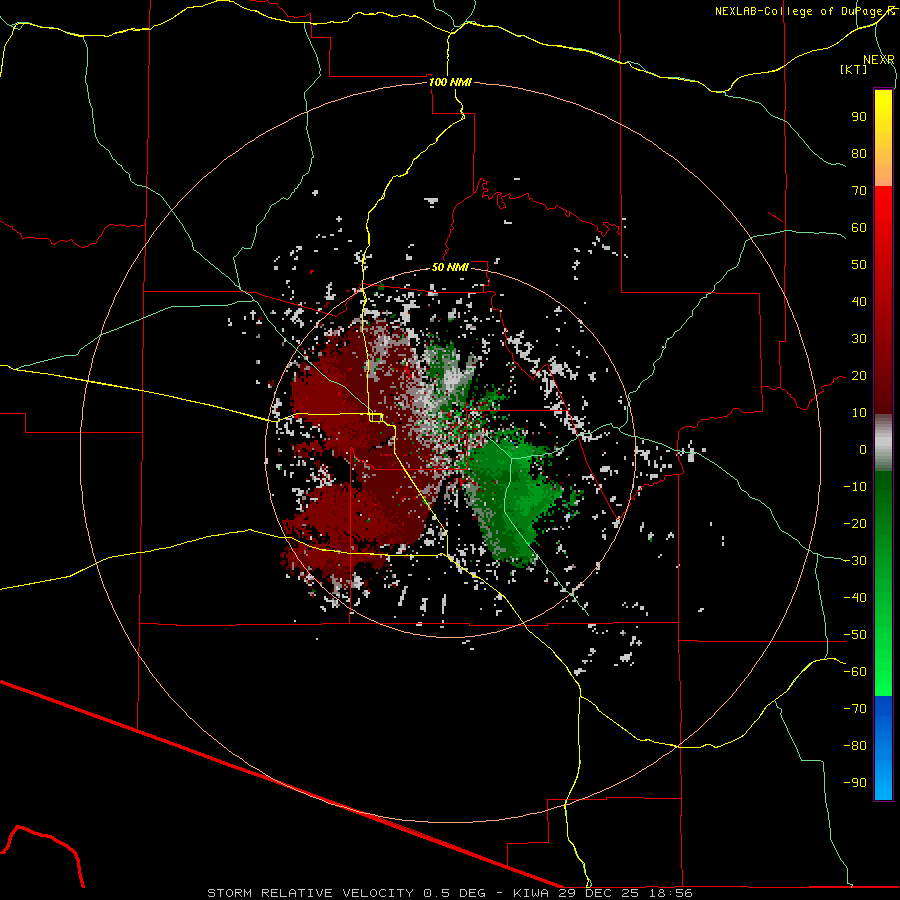Click the 0 knot scale label

pos(863,450)
